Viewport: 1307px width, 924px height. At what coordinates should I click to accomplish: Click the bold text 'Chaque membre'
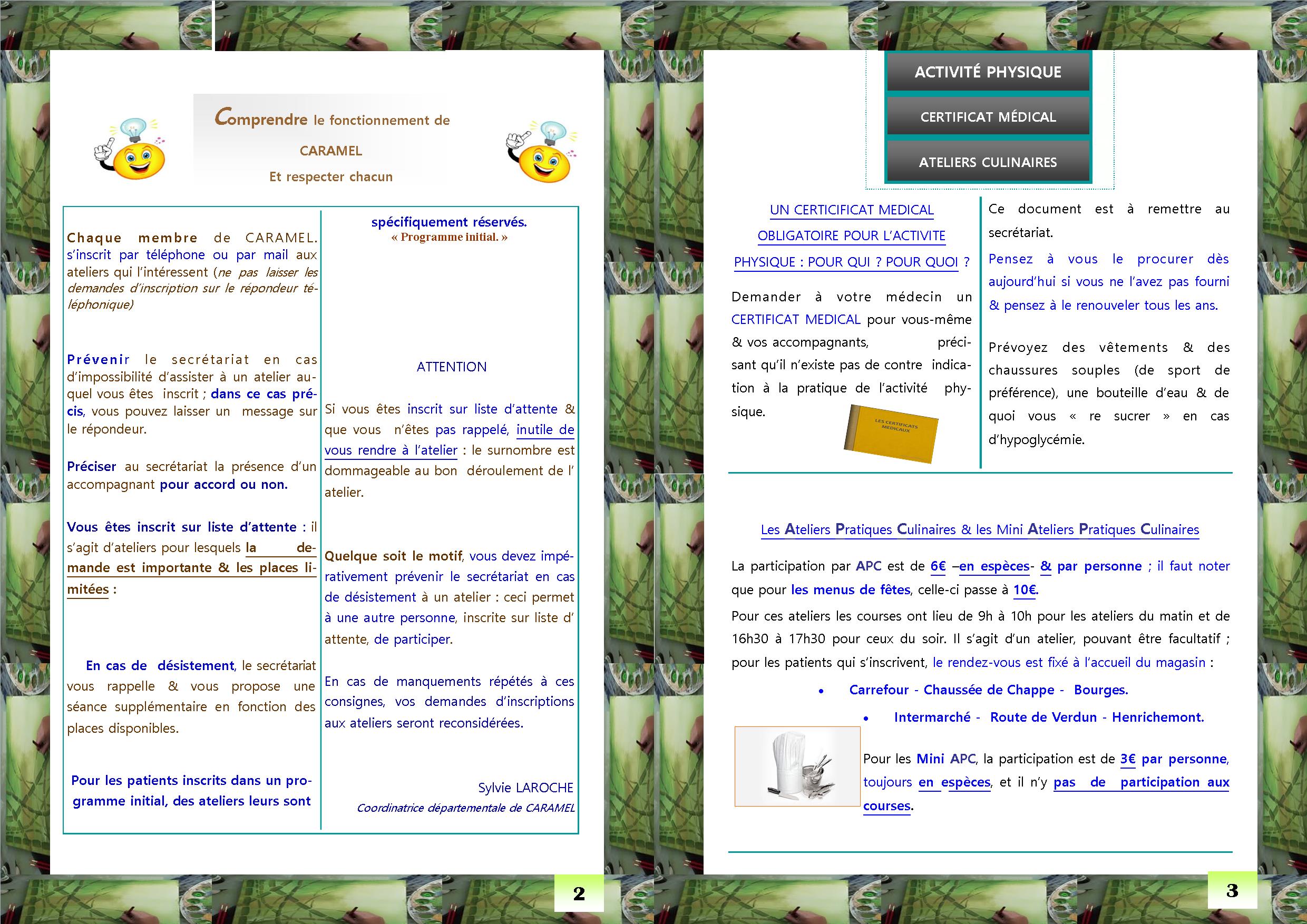(x=132, y=237)
